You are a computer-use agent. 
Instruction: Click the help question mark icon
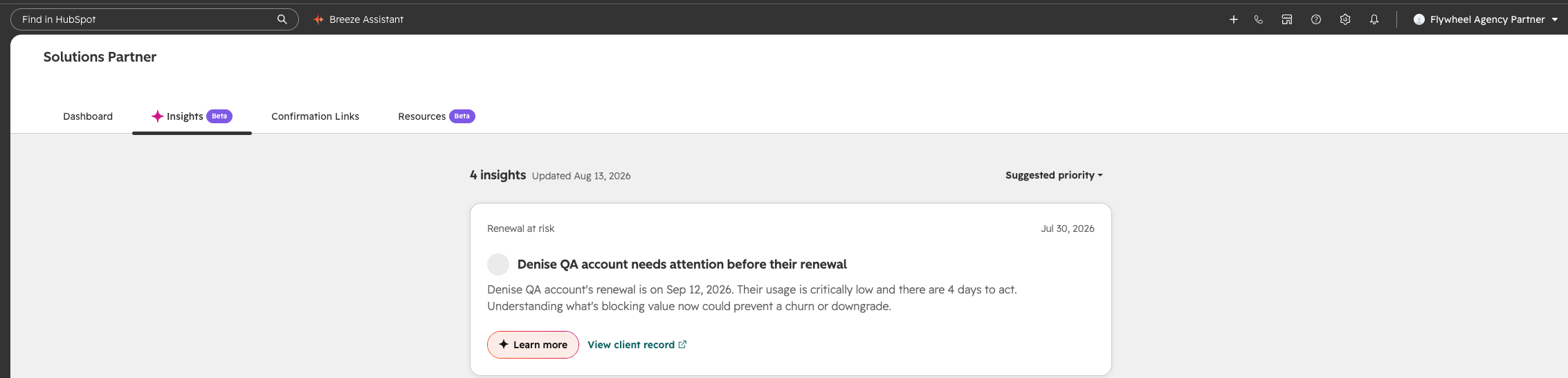click(1316, 19)
